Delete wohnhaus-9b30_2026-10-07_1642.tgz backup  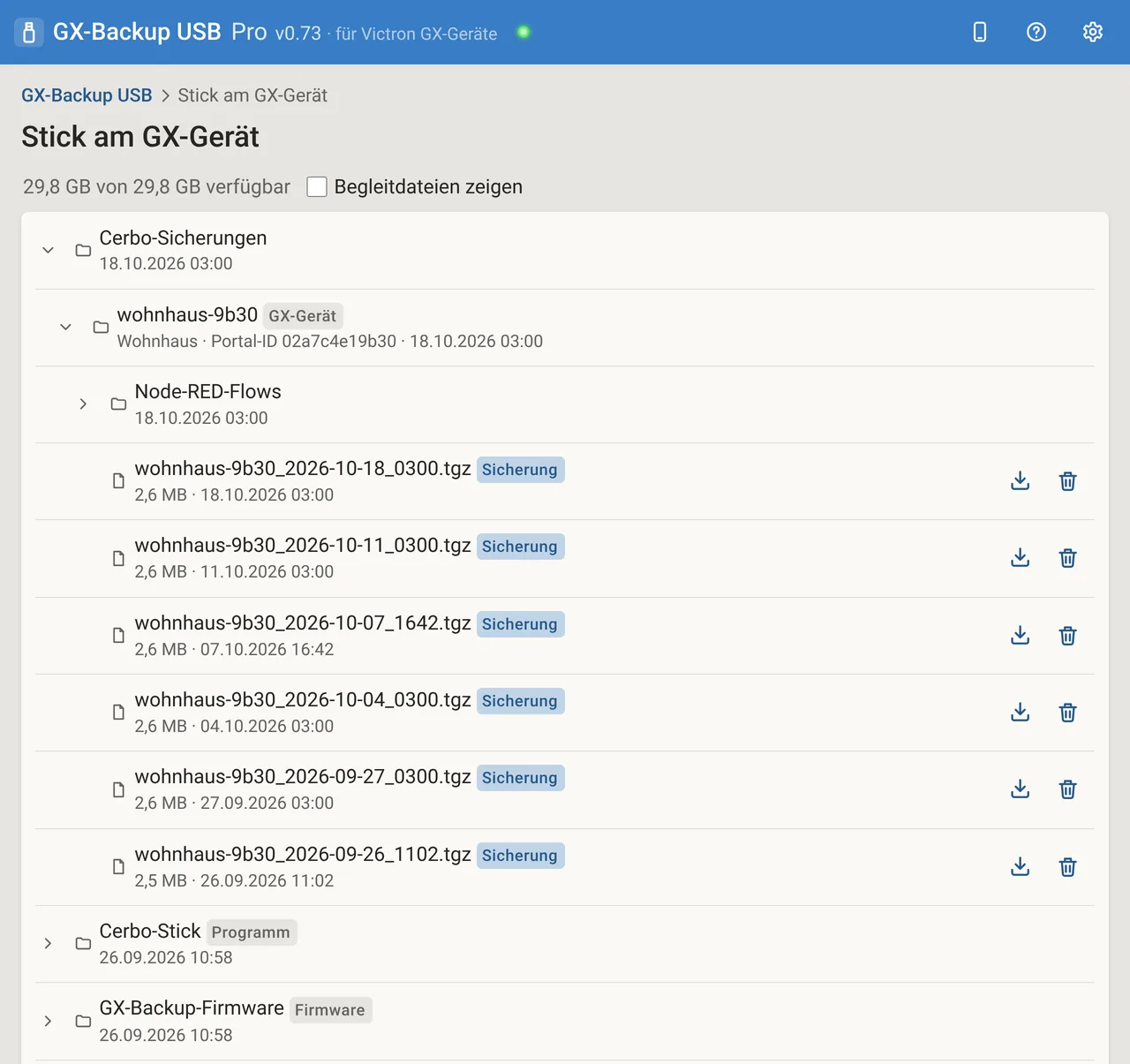coord(1067,636)
